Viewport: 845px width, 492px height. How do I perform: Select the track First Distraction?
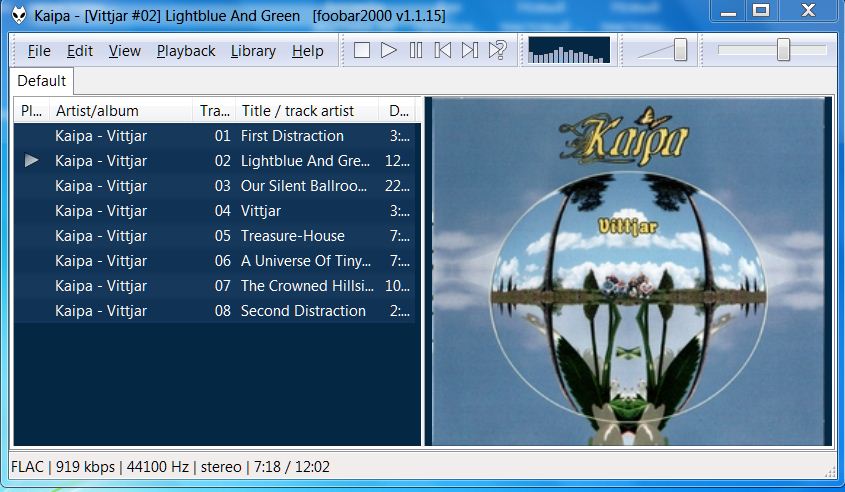tap(292, 136)
